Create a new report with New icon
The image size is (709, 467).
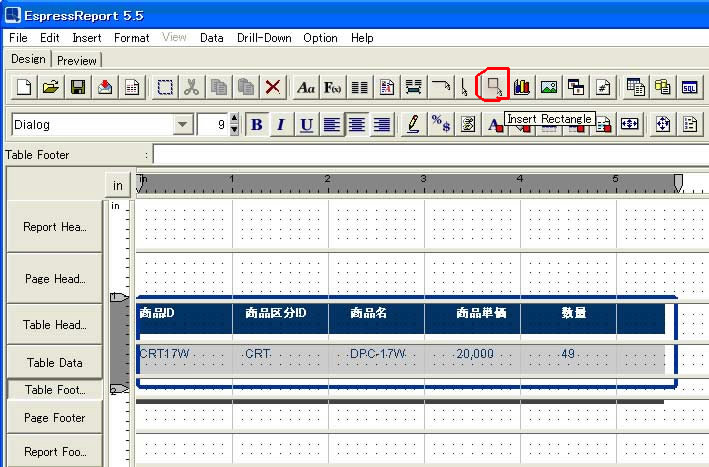[24, 87]
